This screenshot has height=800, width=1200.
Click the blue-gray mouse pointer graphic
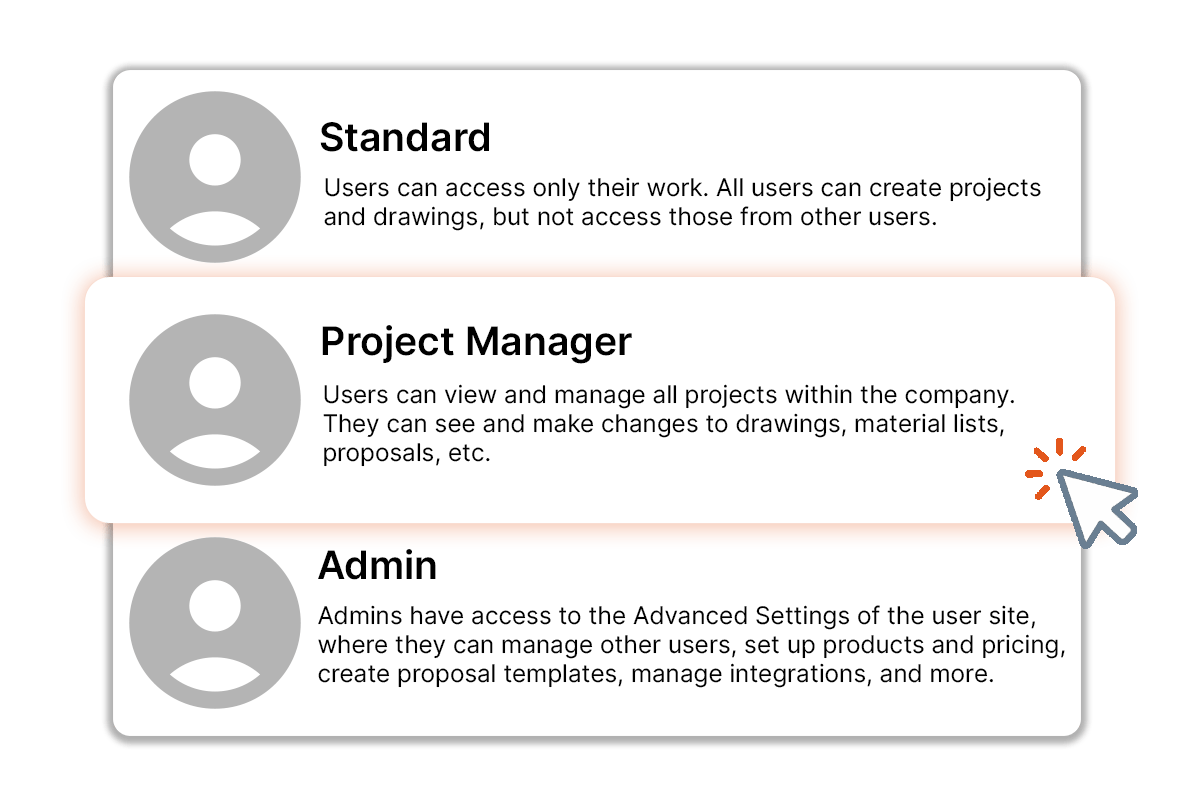pyautogui.click(x=1097, y=507)
